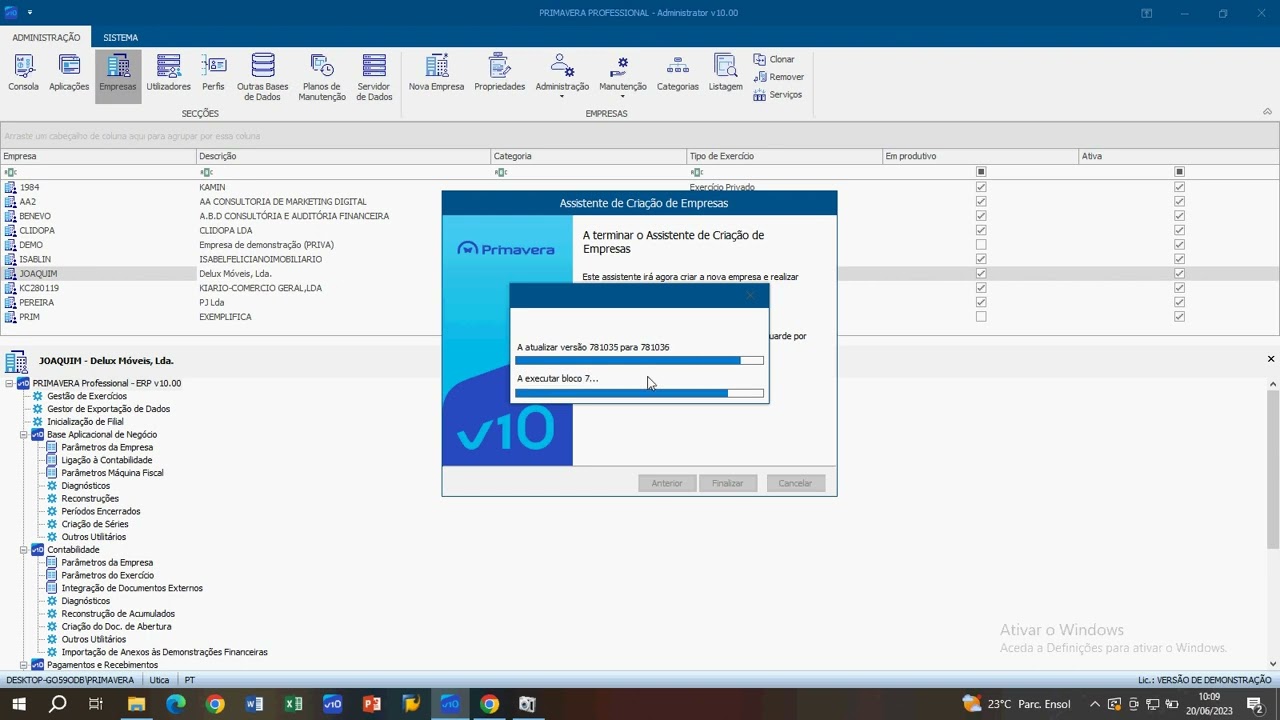Show hidden system tray icons
The height and width of the screenshot is (720, 1280).
point(1095,704)
